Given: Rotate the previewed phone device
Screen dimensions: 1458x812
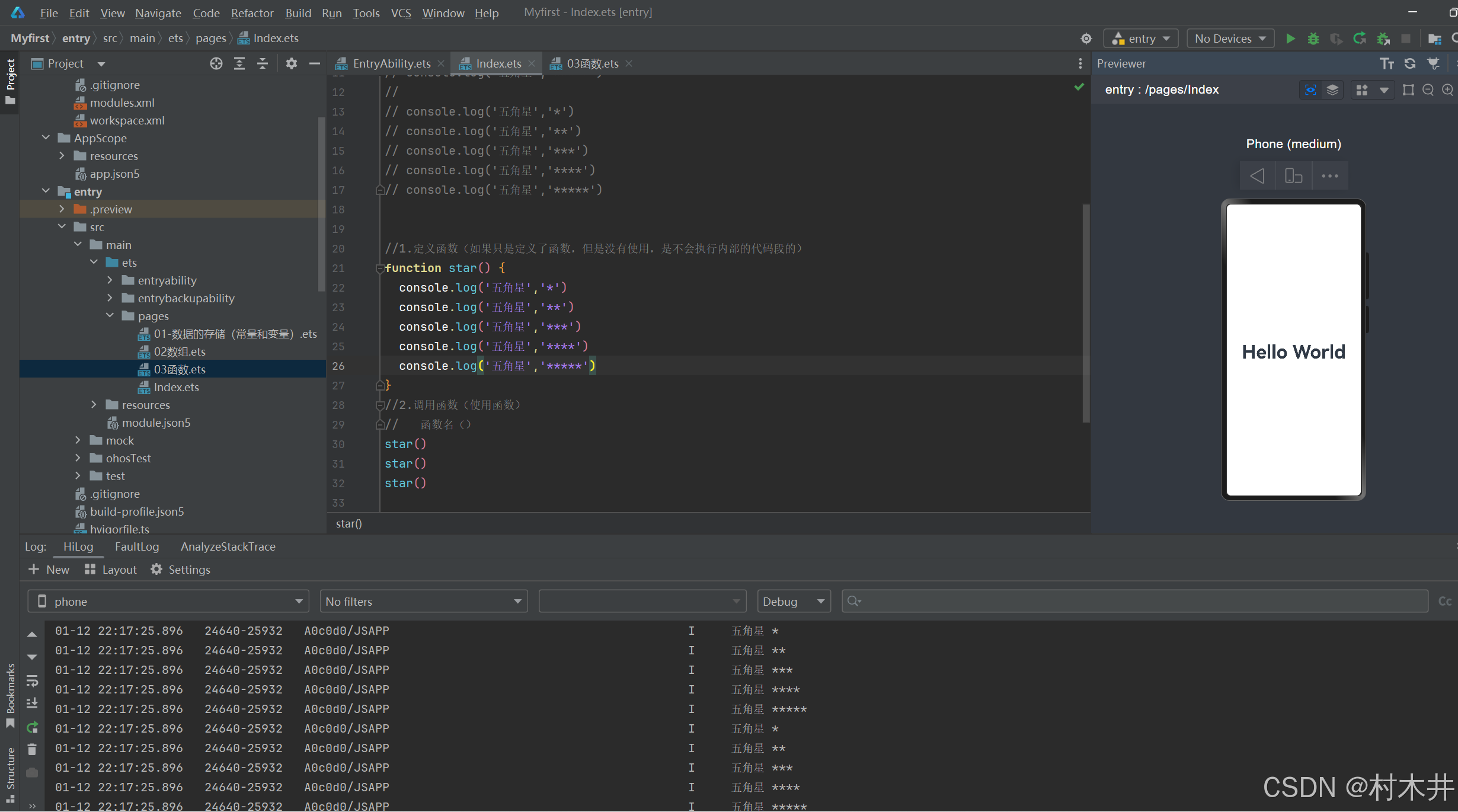Looking at the screenshot, I should pyautogui.click(x=1293, y=176).
